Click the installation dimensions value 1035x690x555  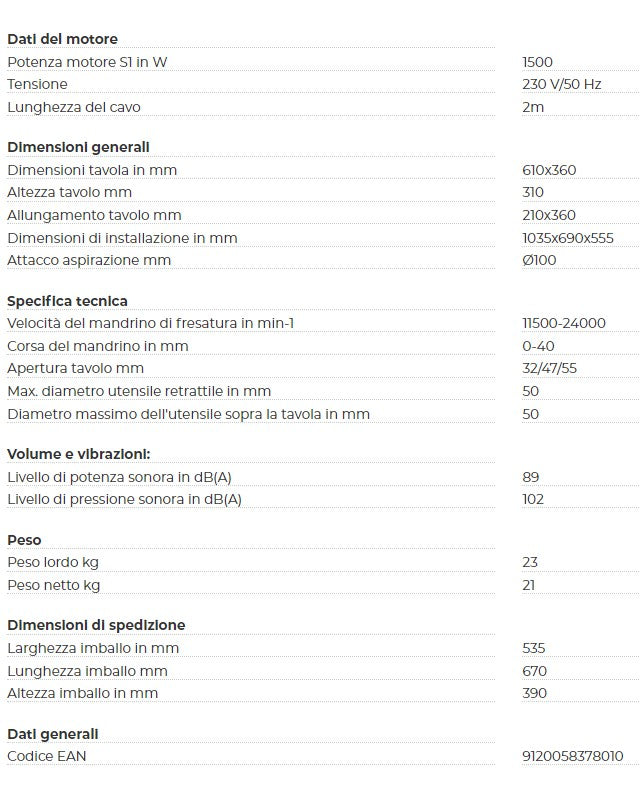click(567, 238)
